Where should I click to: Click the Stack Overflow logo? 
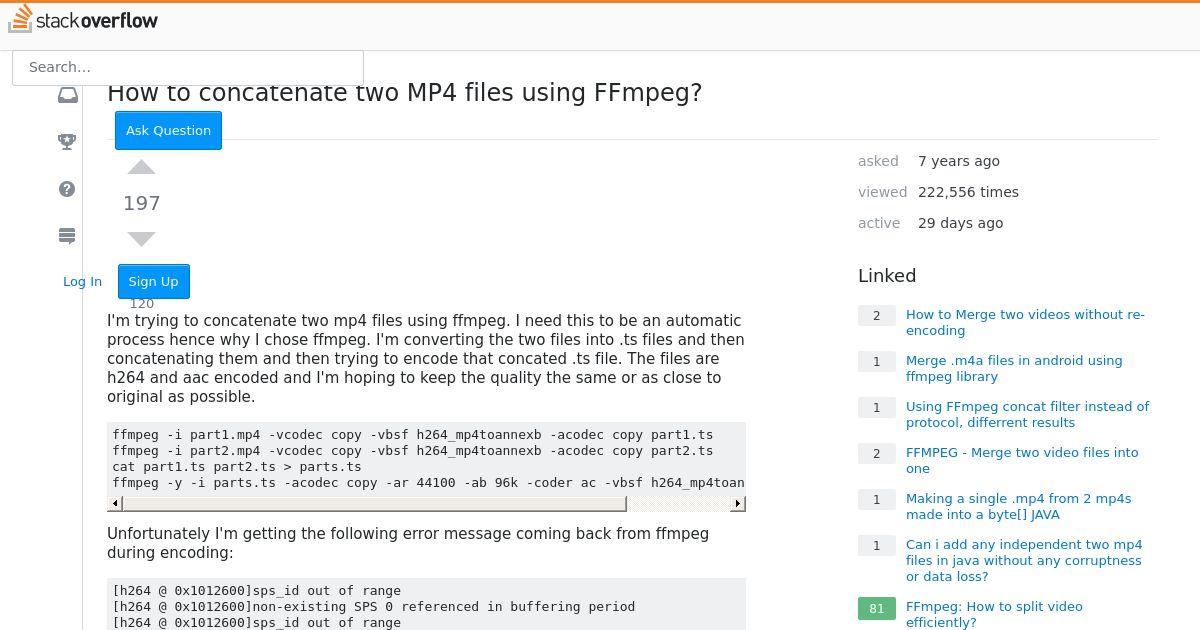tap(83, 19)
